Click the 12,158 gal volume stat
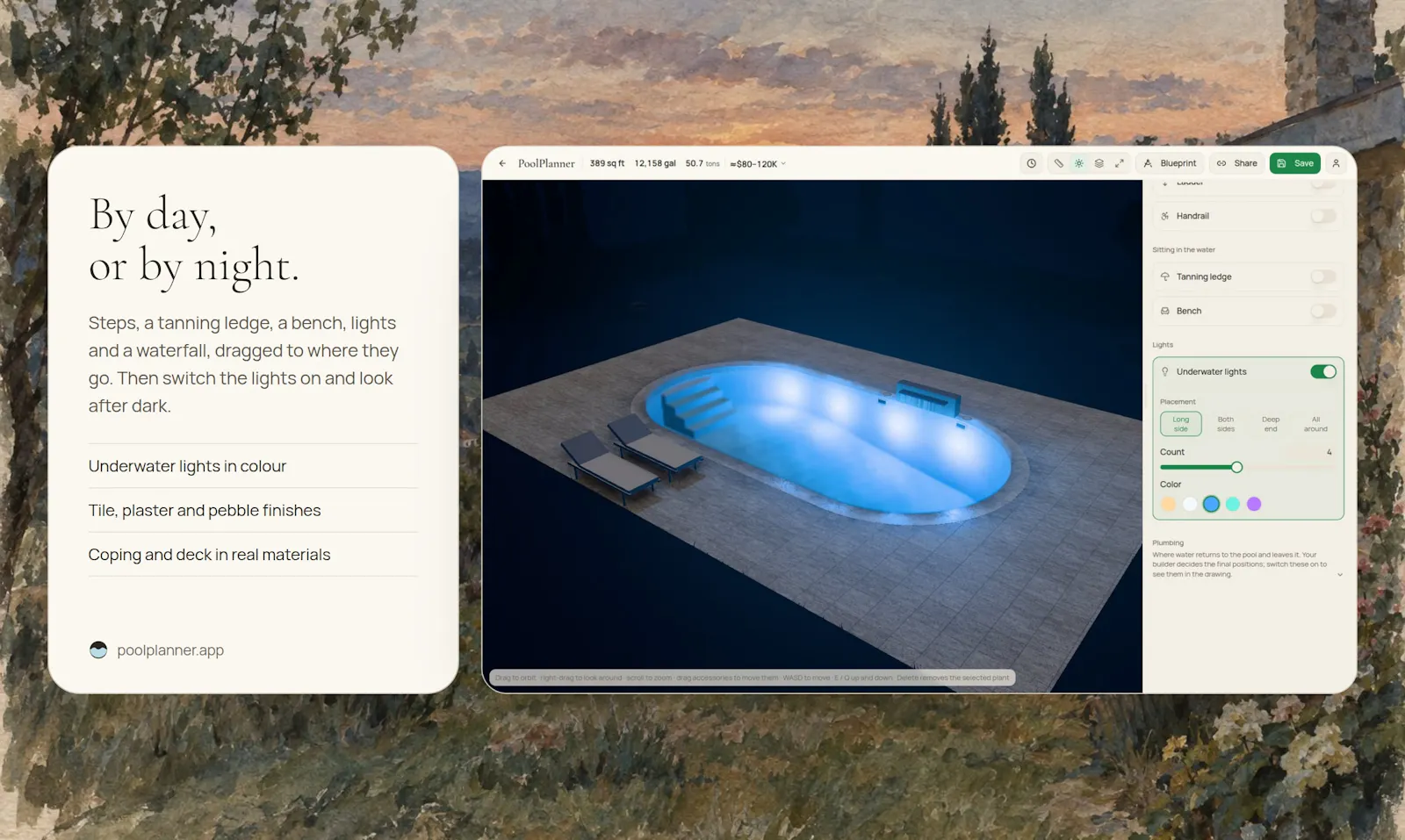The width and height of the screenshot is (1405, 840). coord(655,163)
